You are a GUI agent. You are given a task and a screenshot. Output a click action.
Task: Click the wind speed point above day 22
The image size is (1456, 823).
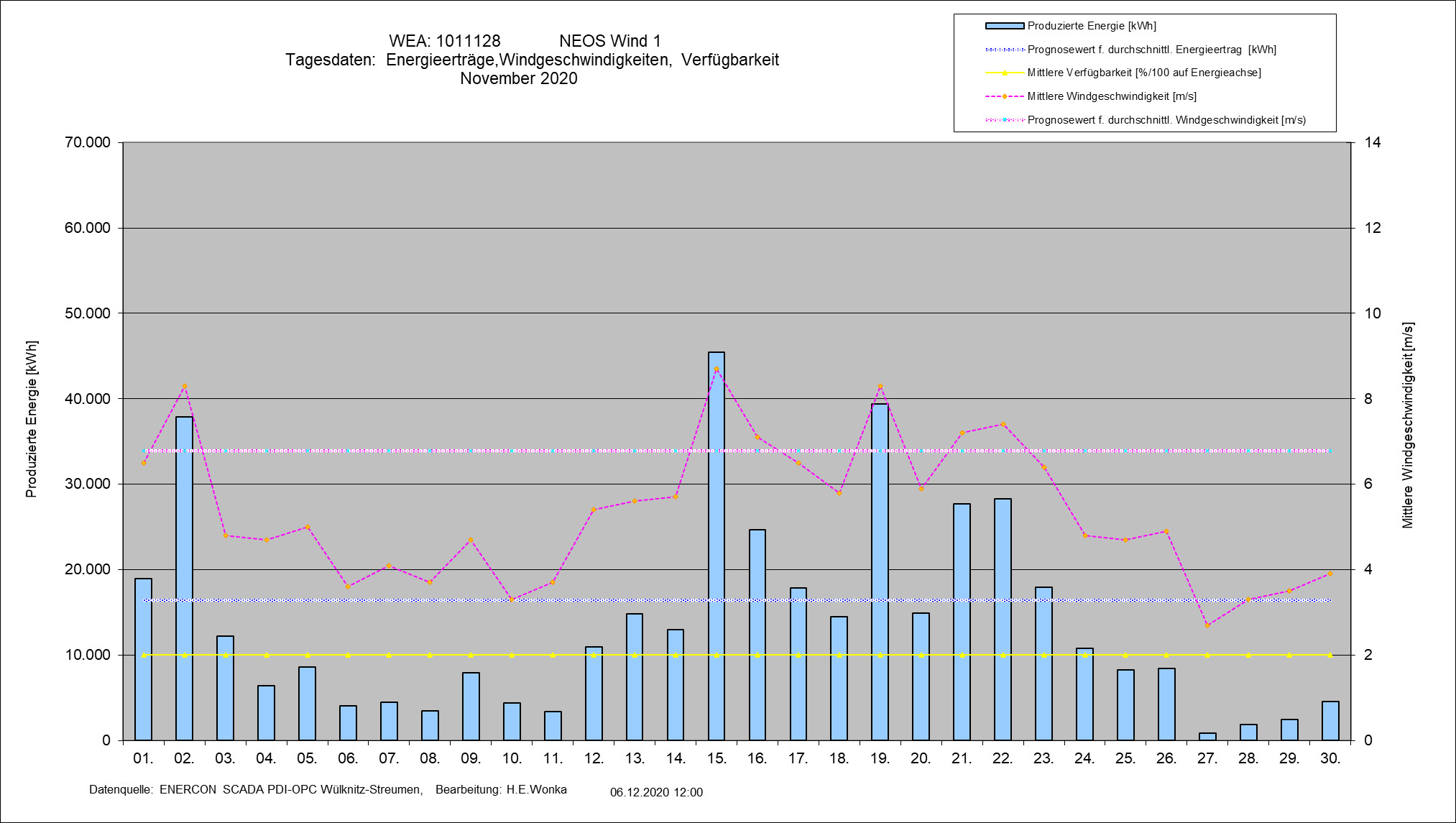coord(1003,425)
